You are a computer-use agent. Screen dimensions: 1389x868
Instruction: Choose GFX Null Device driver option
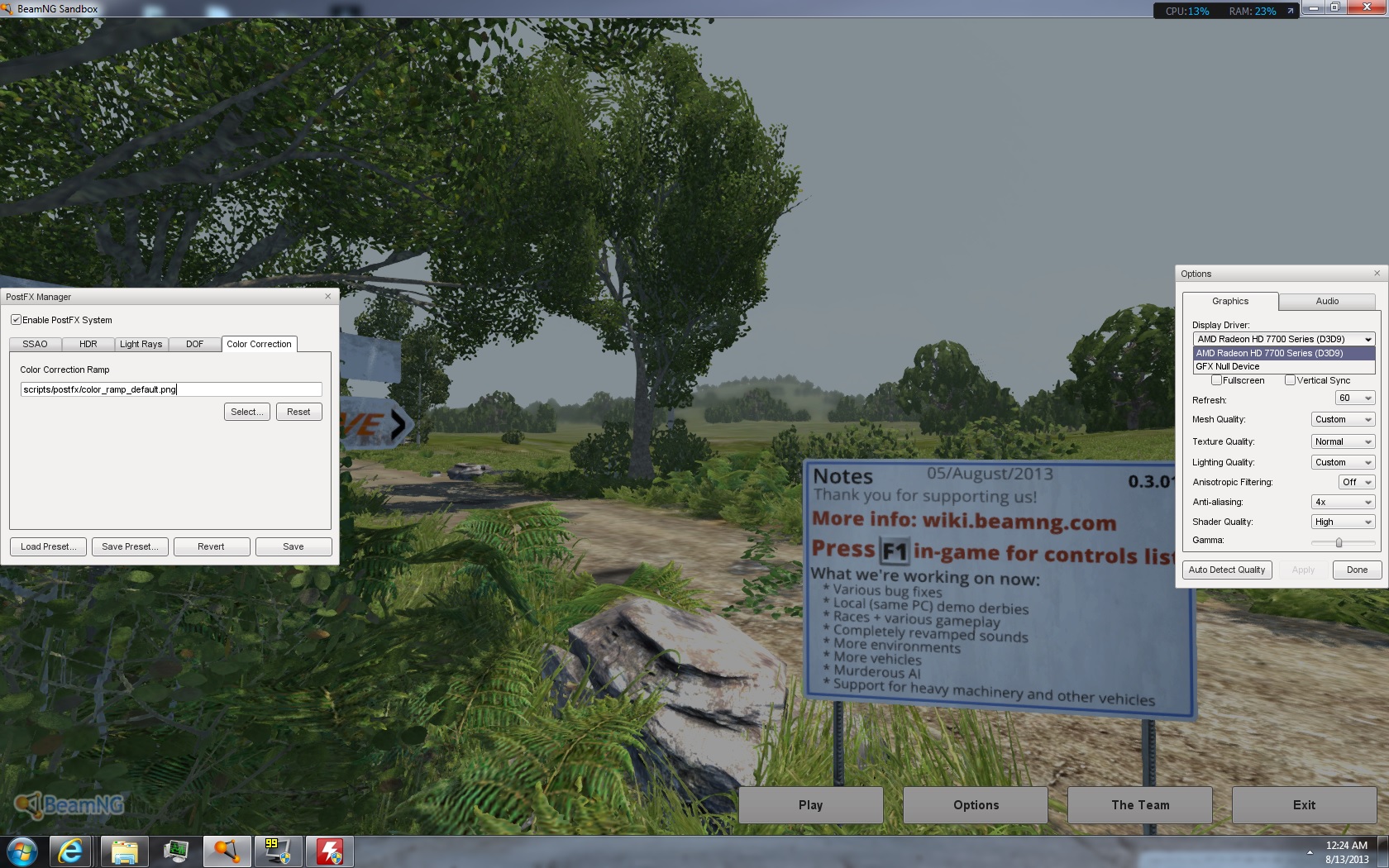[1284, 366]
